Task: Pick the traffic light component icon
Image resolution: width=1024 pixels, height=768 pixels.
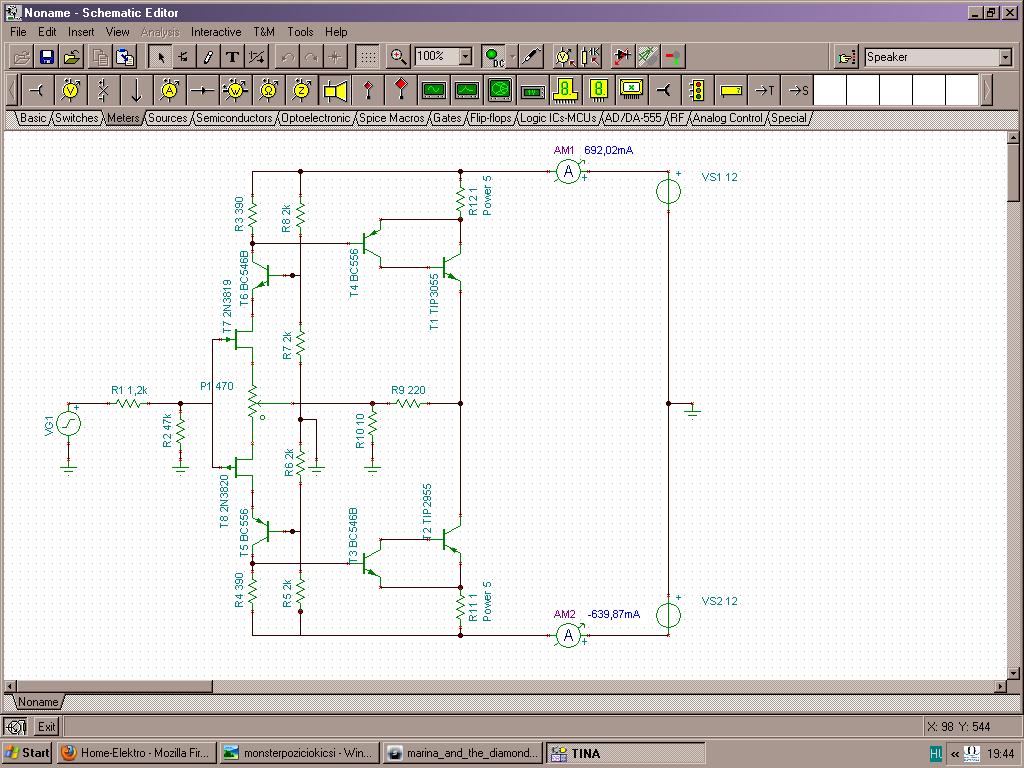Action: click(697, 91)
